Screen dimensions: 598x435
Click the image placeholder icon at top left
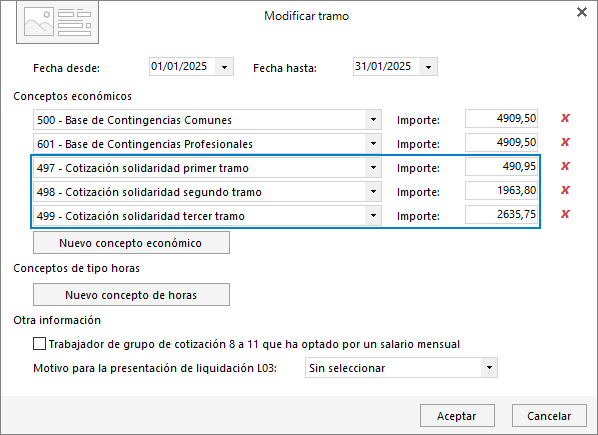(58, 23)
